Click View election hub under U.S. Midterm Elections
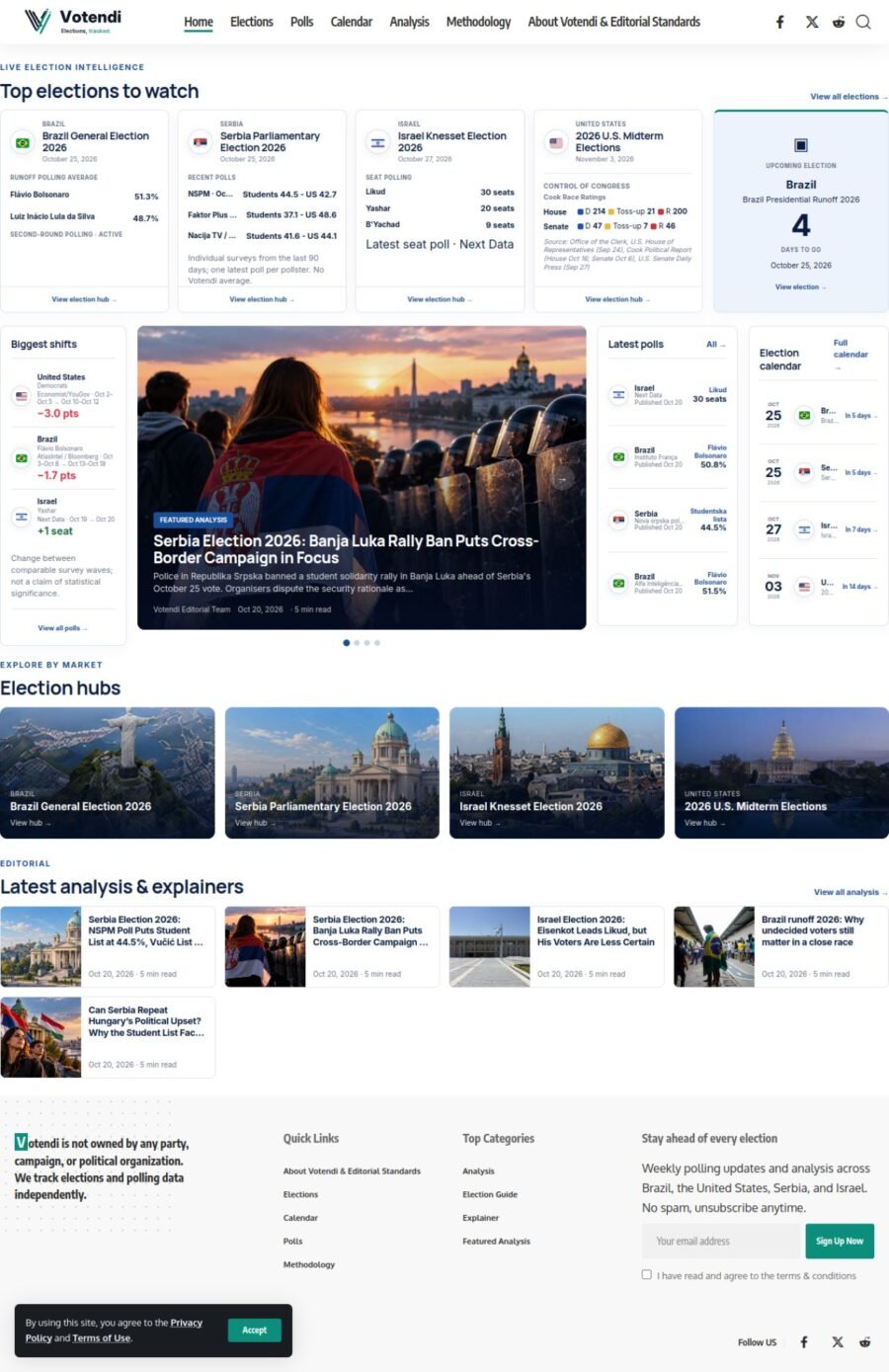This screenshot has height=1372, width=889. tap(617, 299)
